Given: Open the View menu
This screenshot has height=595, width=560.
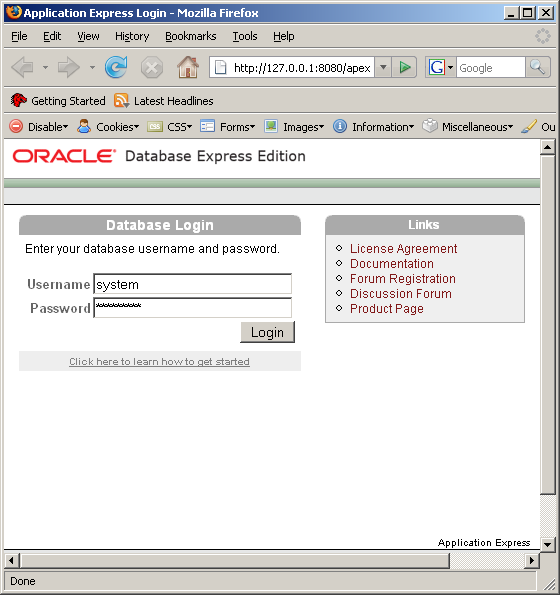Looking at the screenshot, I should click(x=88, y=36).
